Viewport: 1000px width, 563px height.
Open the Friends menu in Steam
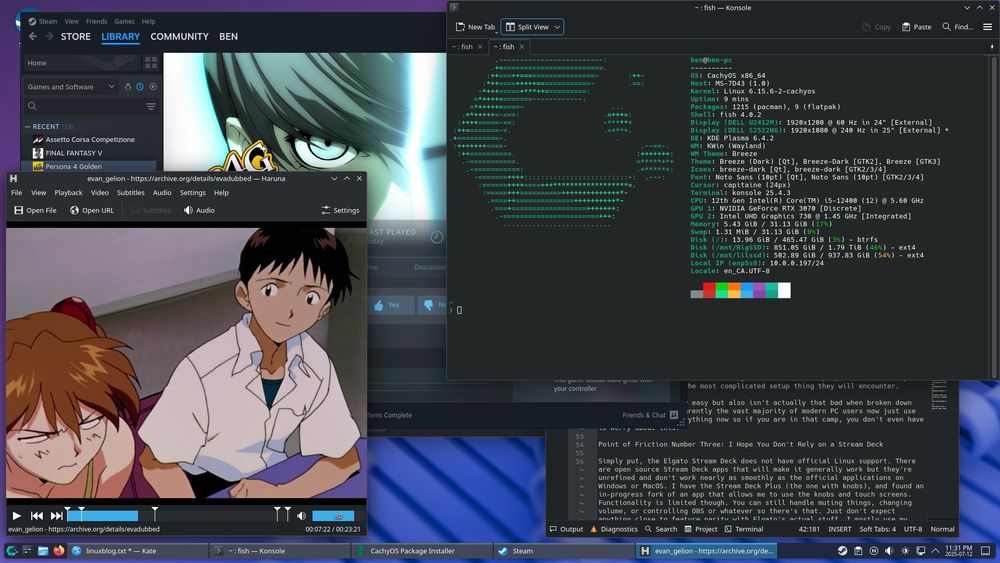(96, 21)
